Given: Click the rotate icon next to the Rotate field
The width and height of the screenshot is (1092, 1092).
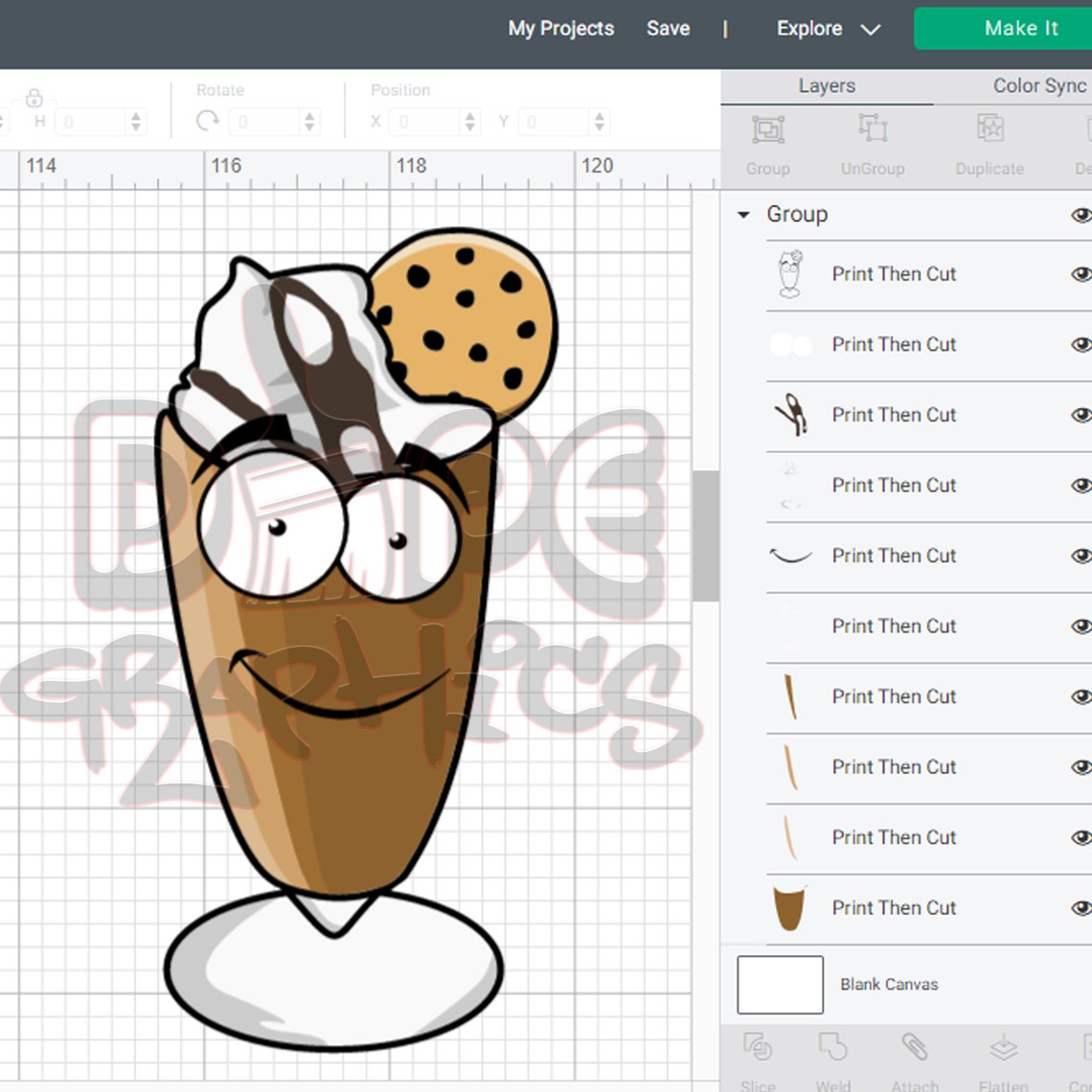Looking at the screenshot, I should (207, 122).
